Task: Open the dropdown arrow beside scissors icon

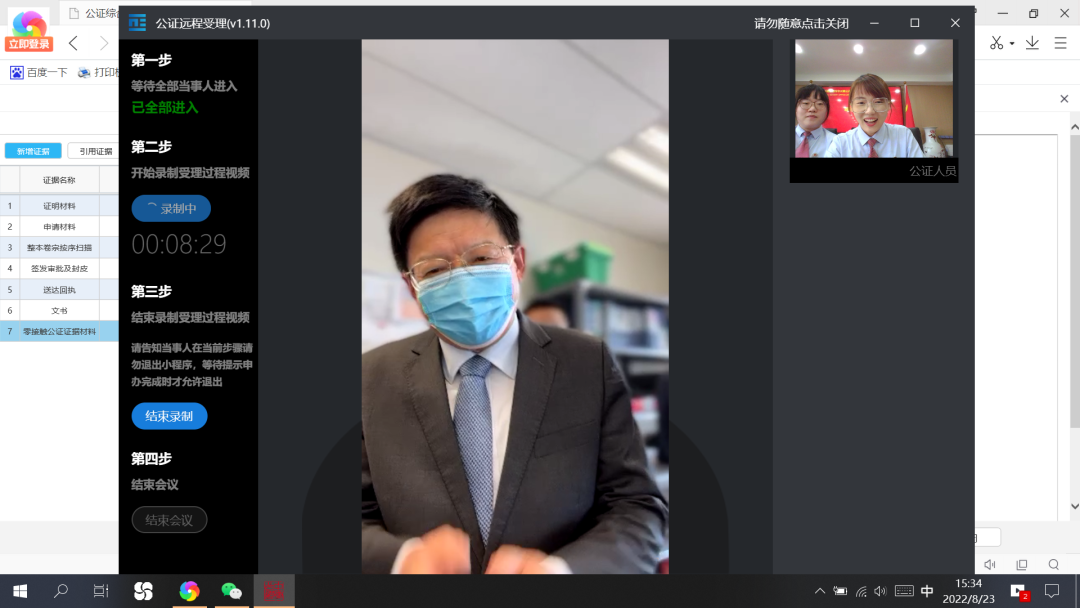Action: click(1012, 43)
